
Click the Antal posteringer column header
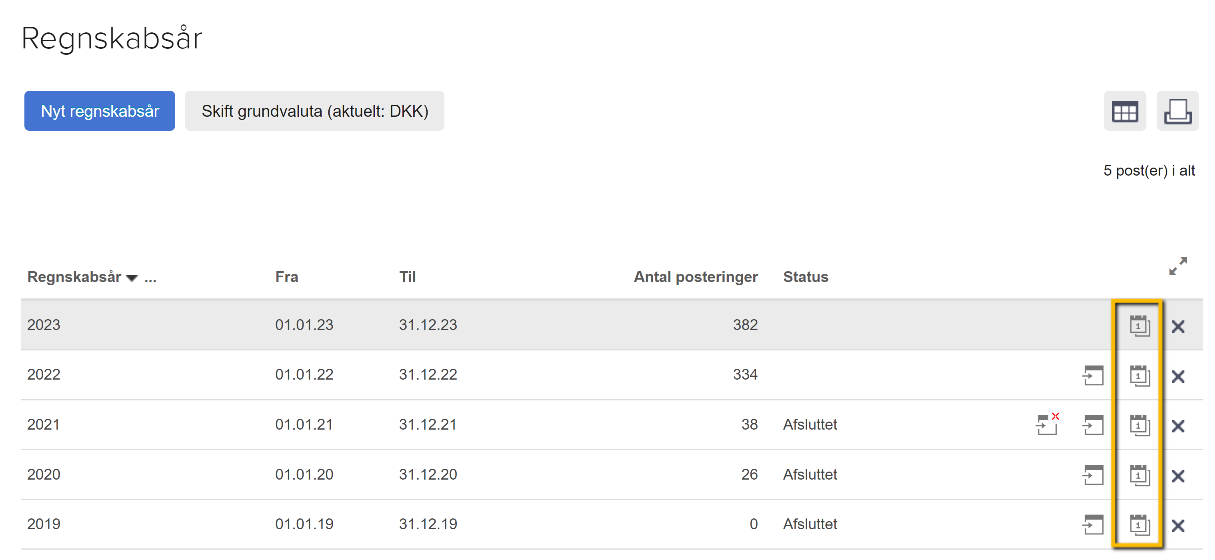click(x=695, y=277)
